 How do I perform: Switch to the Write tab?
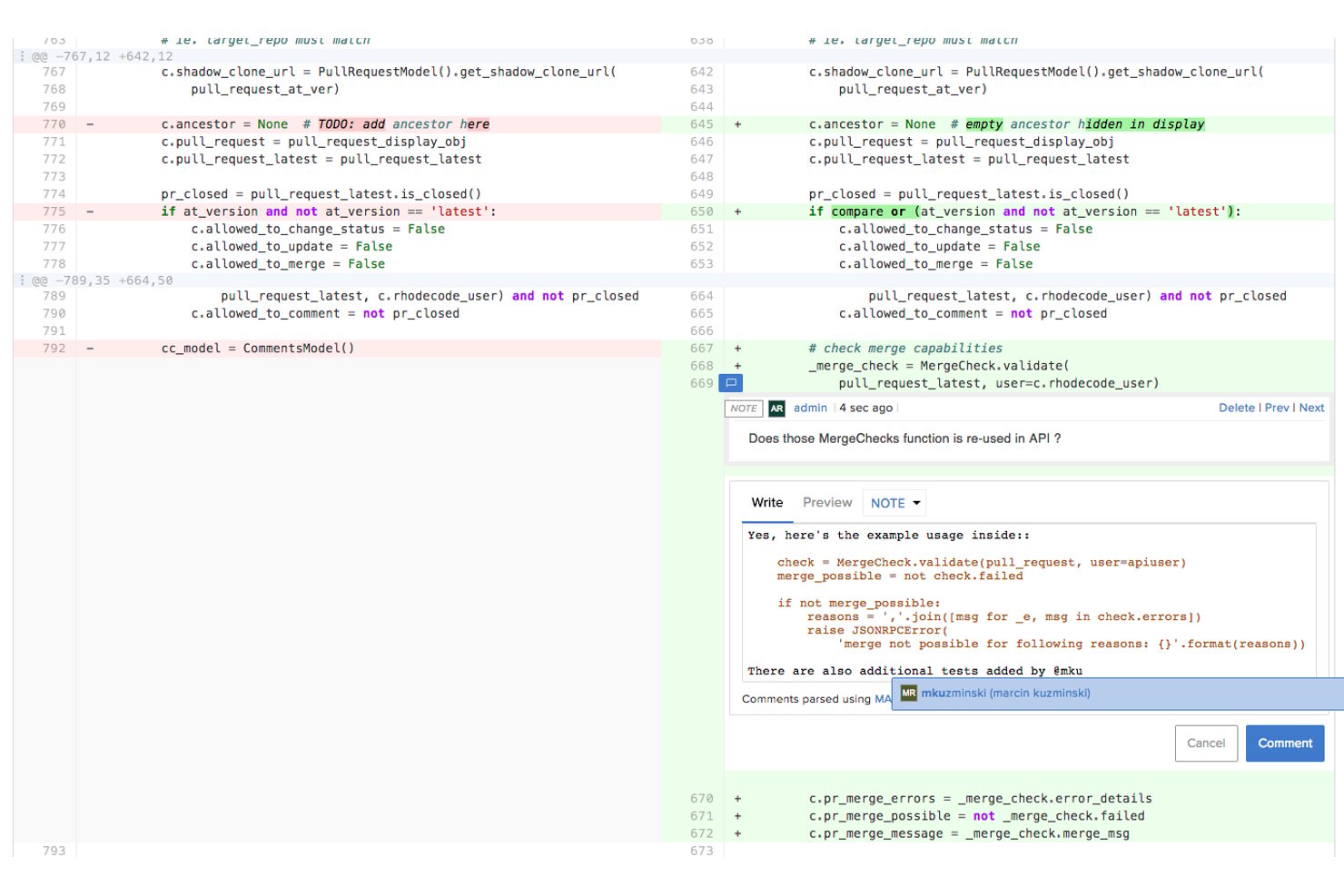766,503
